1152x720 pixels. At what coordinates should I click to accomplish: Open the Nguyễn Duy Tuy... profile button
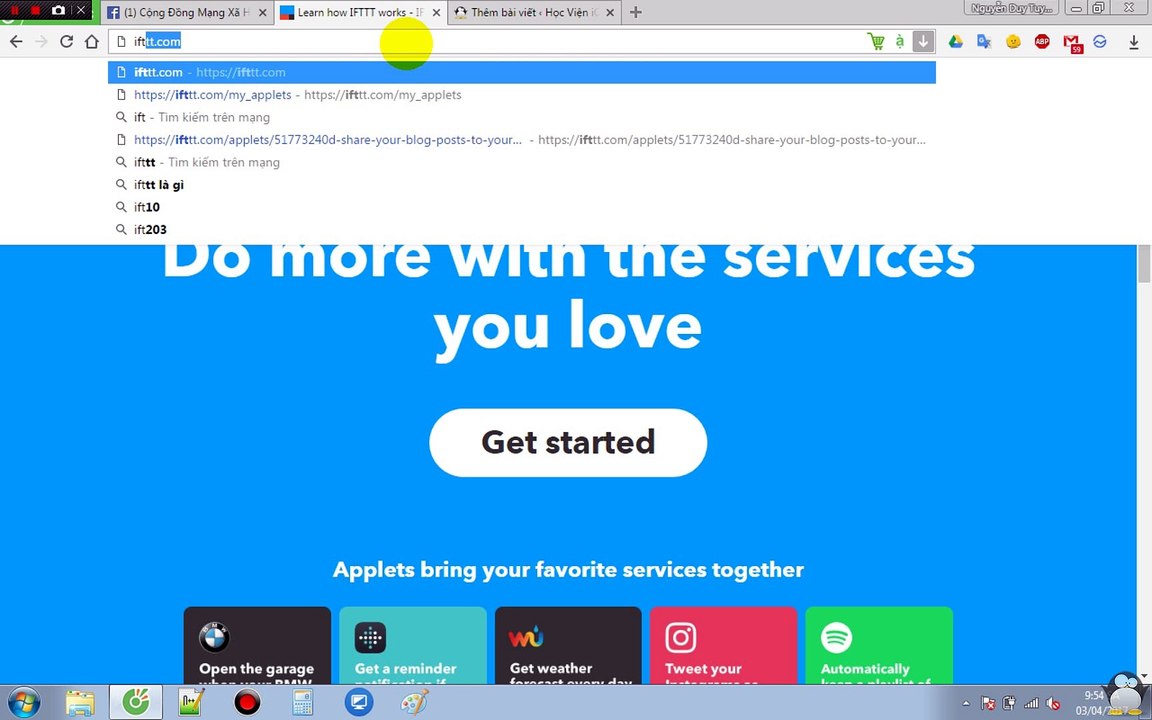tap(1011, 8)
